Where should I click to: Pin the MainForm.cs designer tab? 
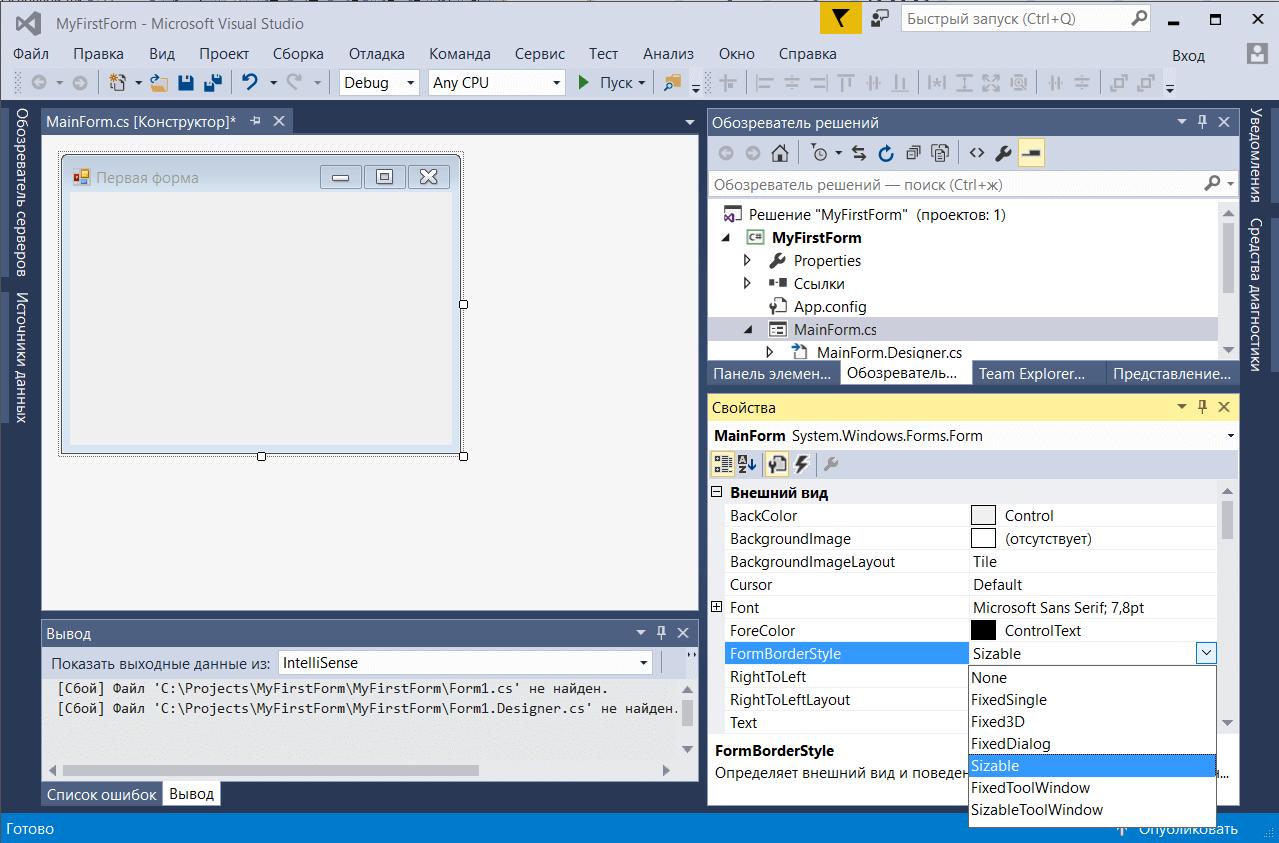255,121
